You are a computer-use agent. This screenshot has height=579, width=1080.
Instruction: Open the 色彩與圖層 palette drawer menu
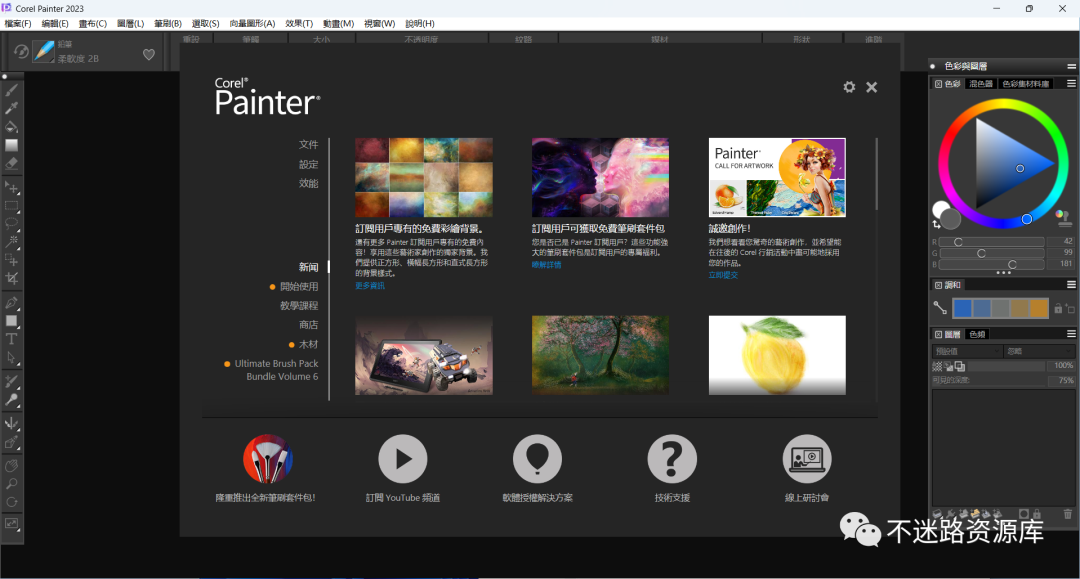(1071, 66)
